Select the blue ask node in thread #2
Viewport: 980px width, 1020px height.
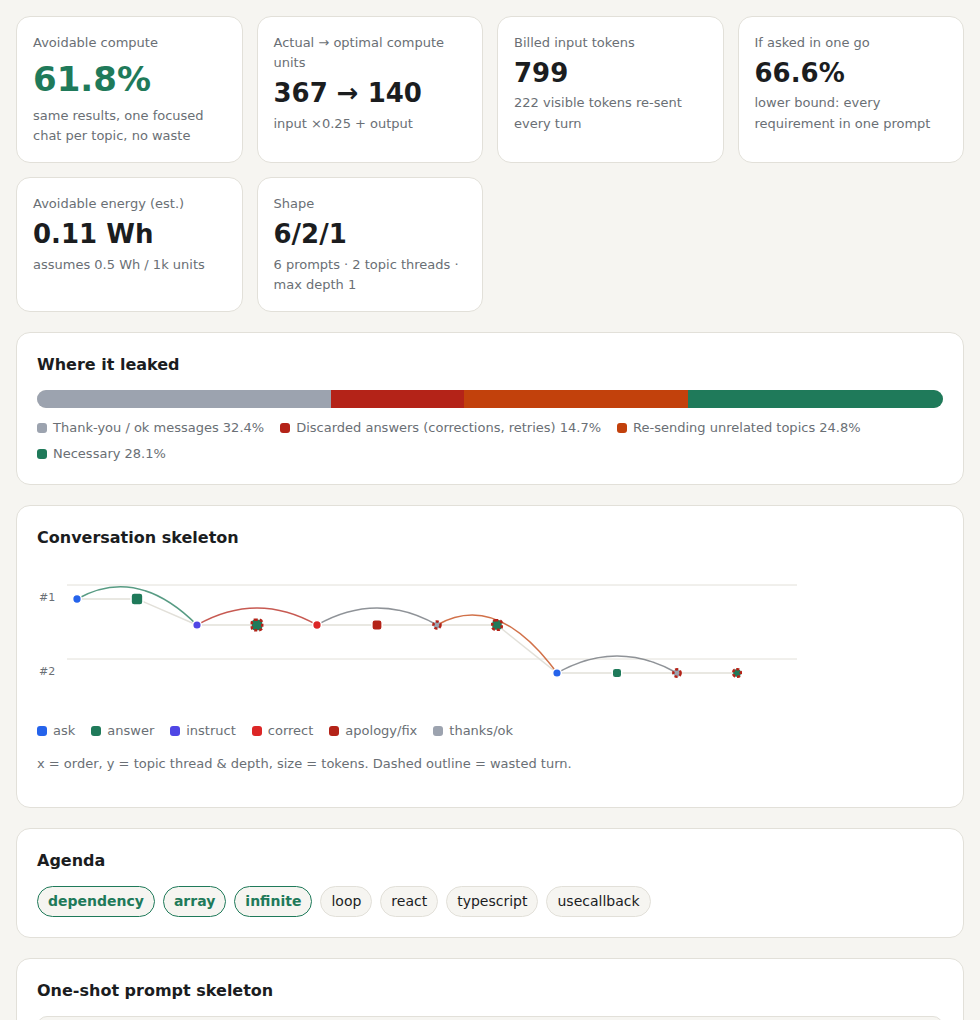pyautogui.click(x=557, y=673)
